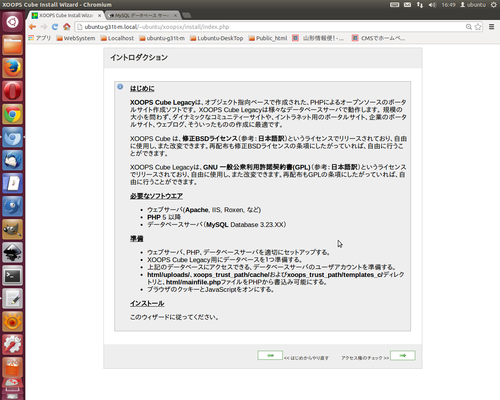The image size is (500, 400).
Task: Launch Google Chrome from the dock
Action: point(12,114)
